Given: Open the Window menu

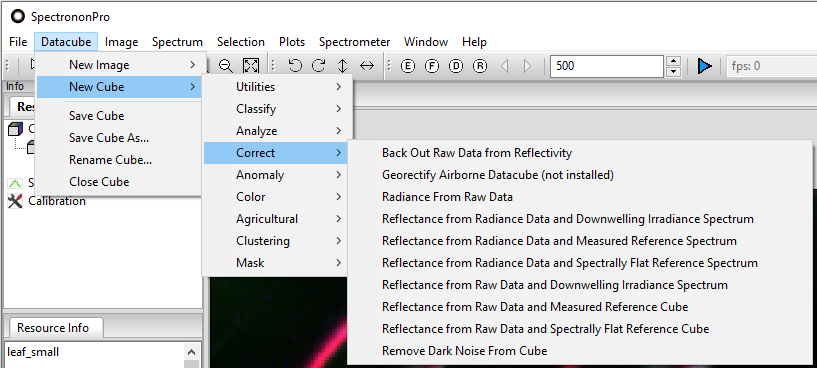Looking at the screenshot, I should (426, 42).
